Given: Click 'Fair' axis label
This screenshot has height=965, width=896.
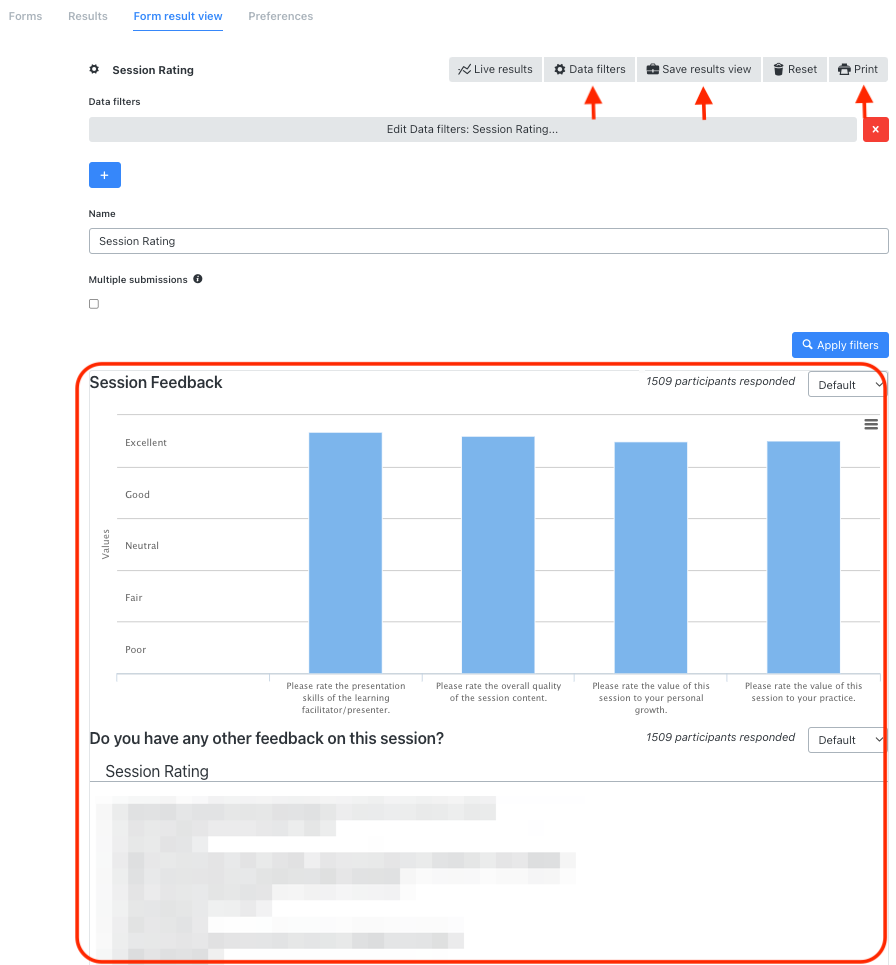Looking at the screenshot, I should [134, 597].
